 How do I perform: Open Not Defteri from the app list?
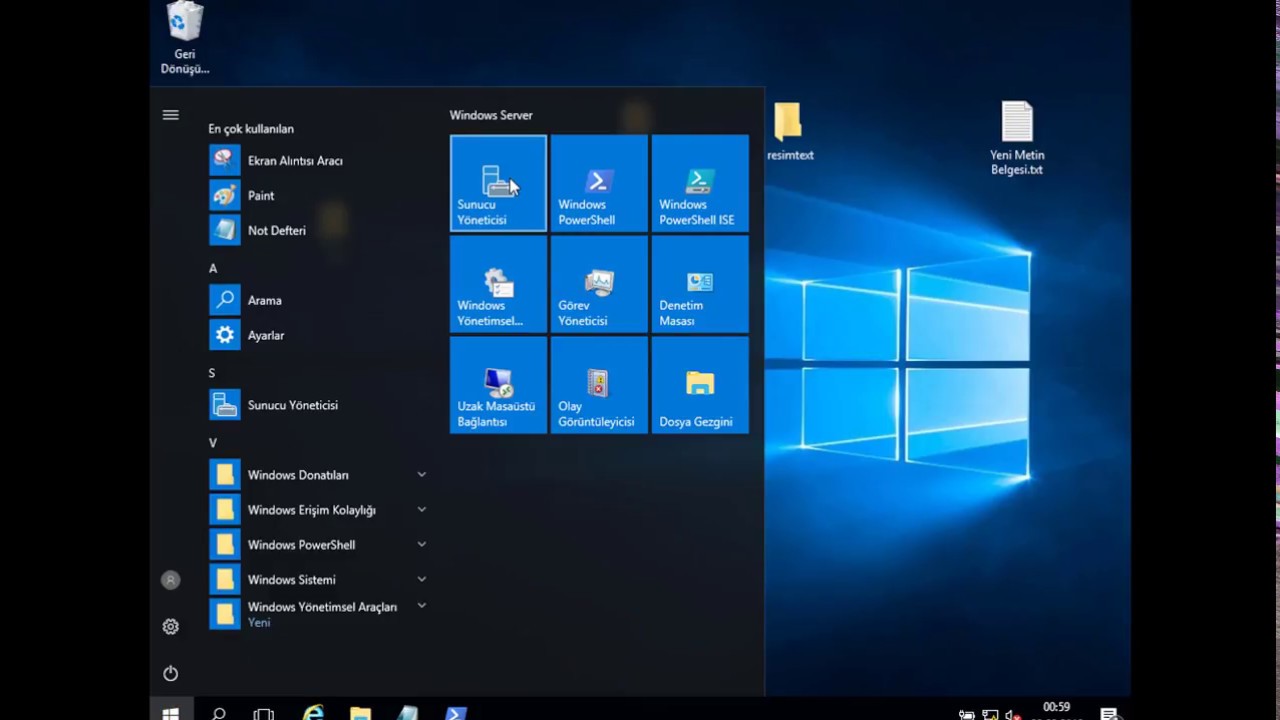click(318, 230)
